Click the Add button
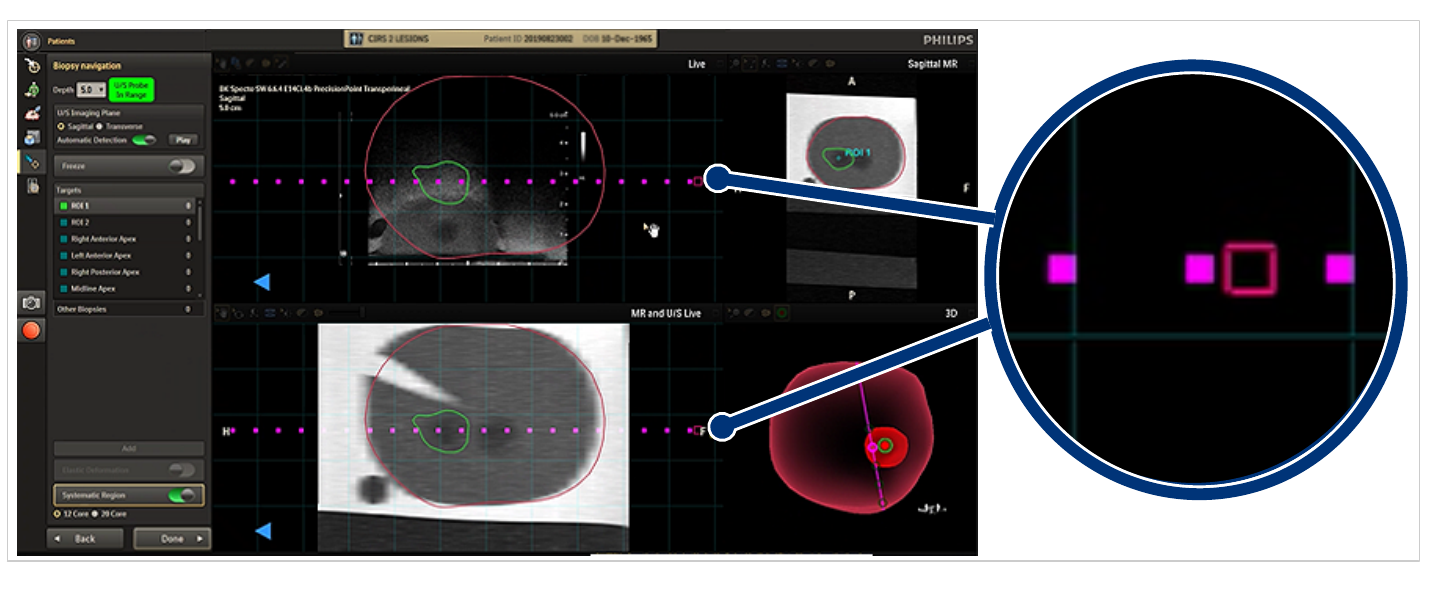This screenshot has width=1431, height=594. tap(128, 448)
